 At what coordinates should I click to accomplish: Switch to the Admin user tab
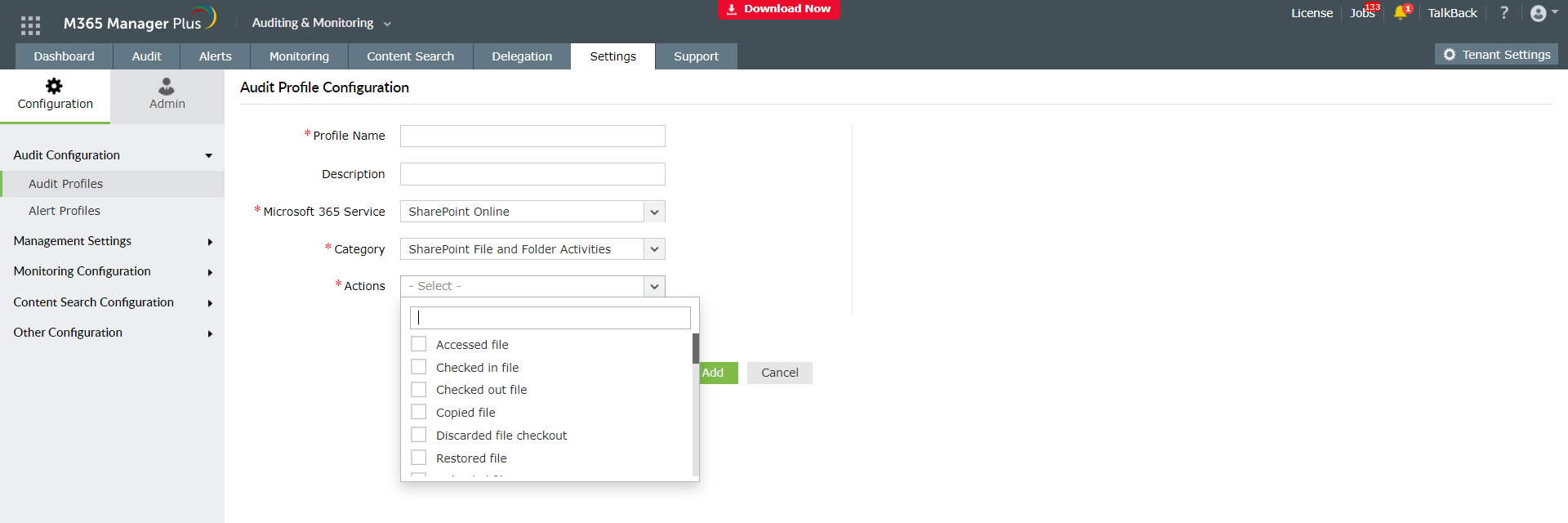tap(167, 95)
